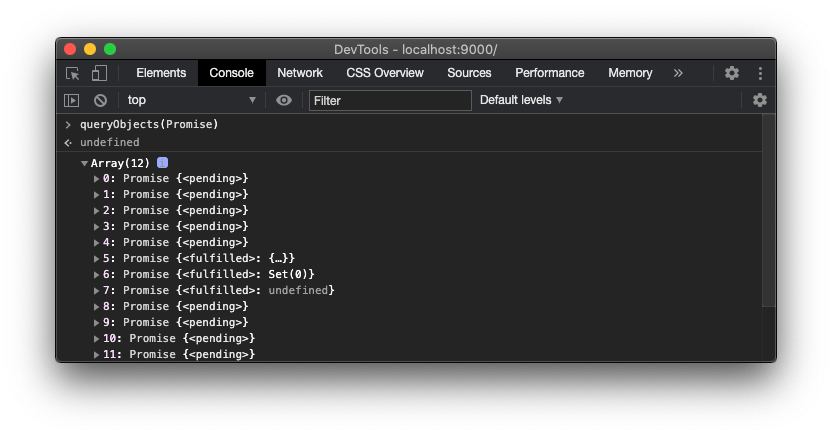Click the {…} object preview in entry 5
Viewport: 832px width, 436px height.
[278, 258]
